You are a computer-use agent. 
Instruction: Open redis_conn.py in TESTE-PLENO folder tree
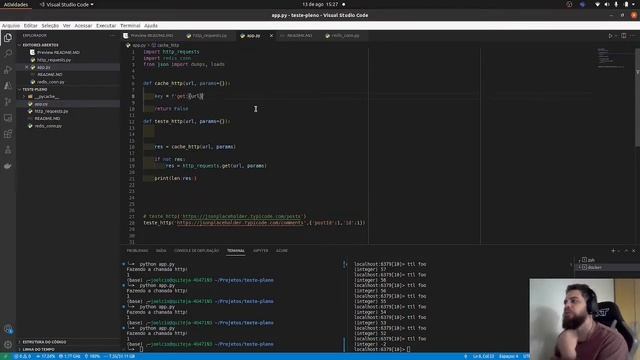coord(48,126)
